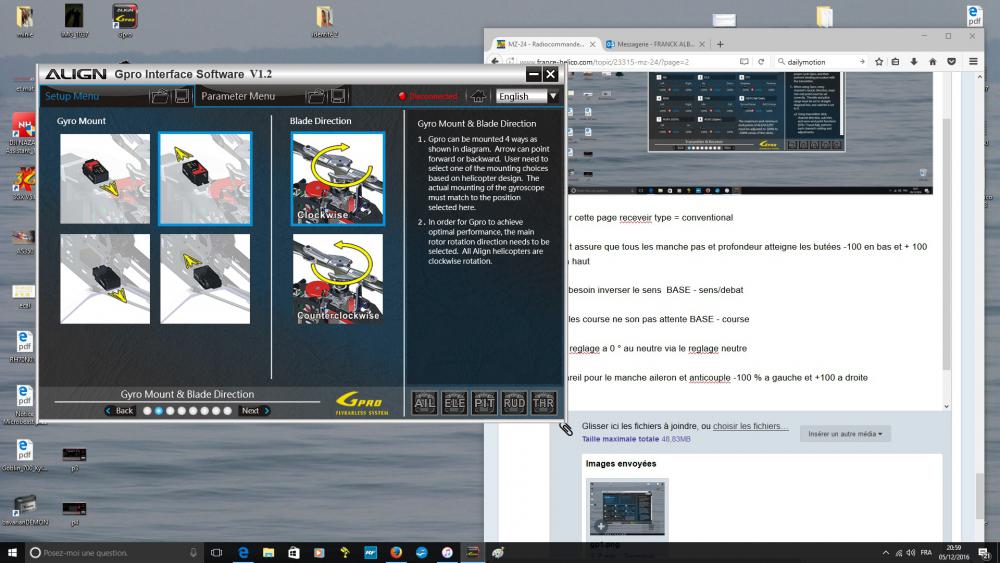The width and height of the screenshot is (1000, 563).
Task: Choose Clockwise blade direction
Action: pyautogui.click(x=338, y=179)
